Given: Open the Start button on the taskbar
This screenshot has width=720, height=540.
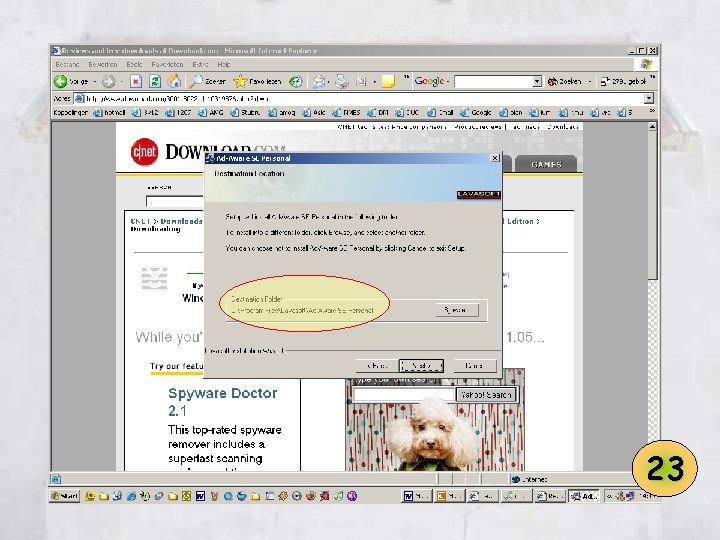Looking at the screenshot, I should [x=65, y=496].
